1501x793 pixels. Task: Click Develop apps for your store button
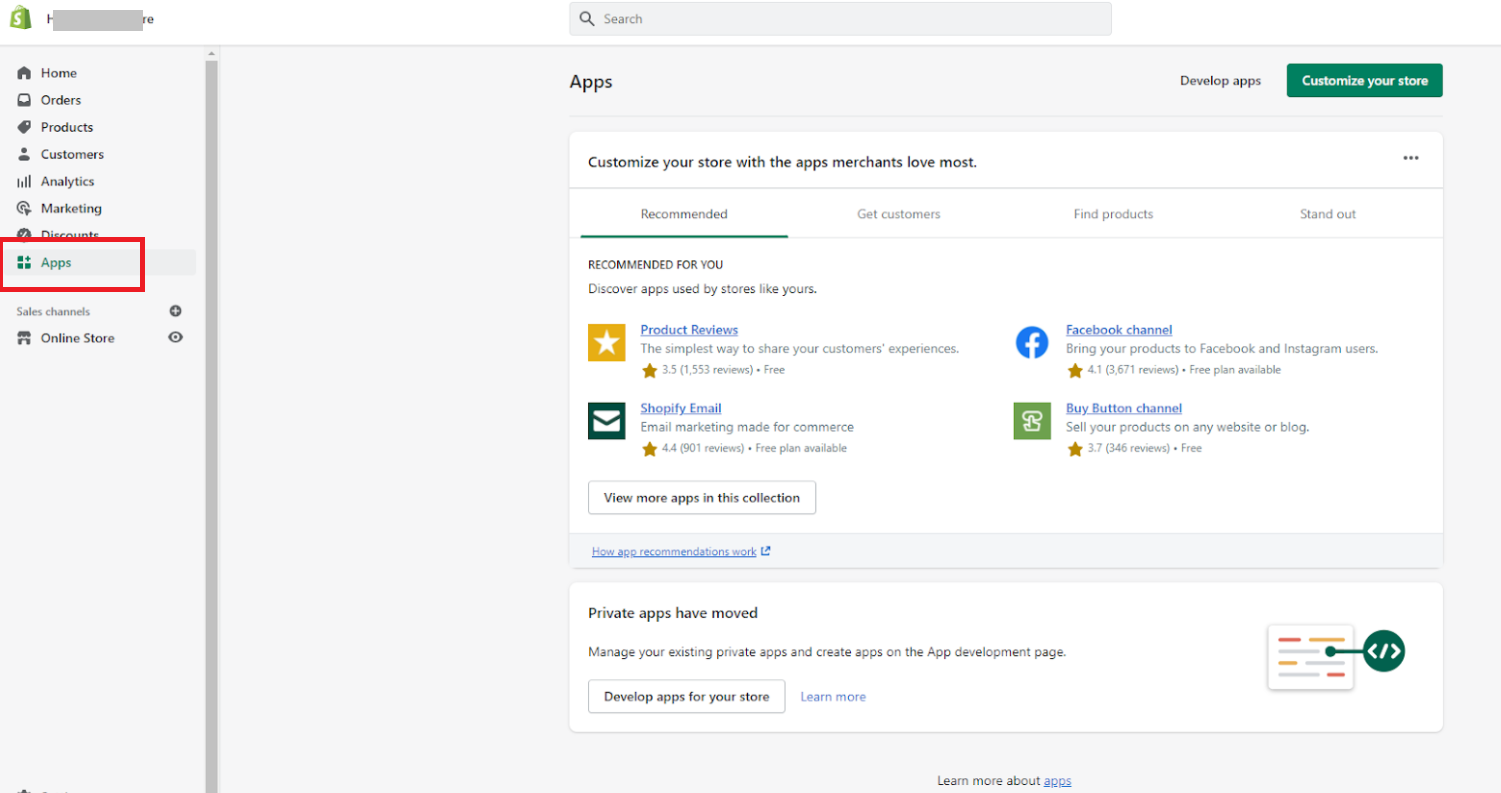coord(687,697)
